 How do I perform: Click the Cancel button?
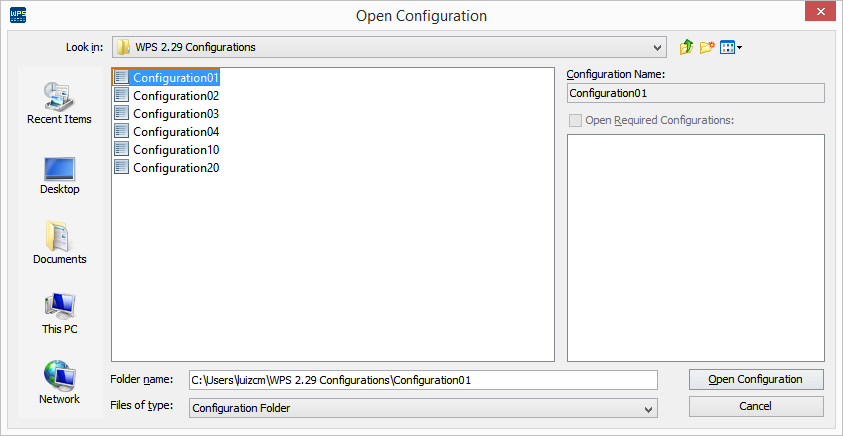(x=755, y=406)
